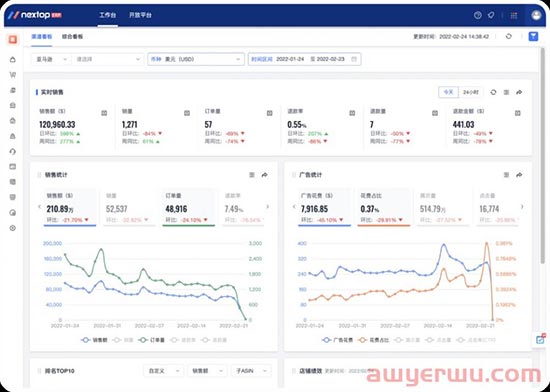Switch to the 综合看板 dashboard tab

[x=72, y=36]
